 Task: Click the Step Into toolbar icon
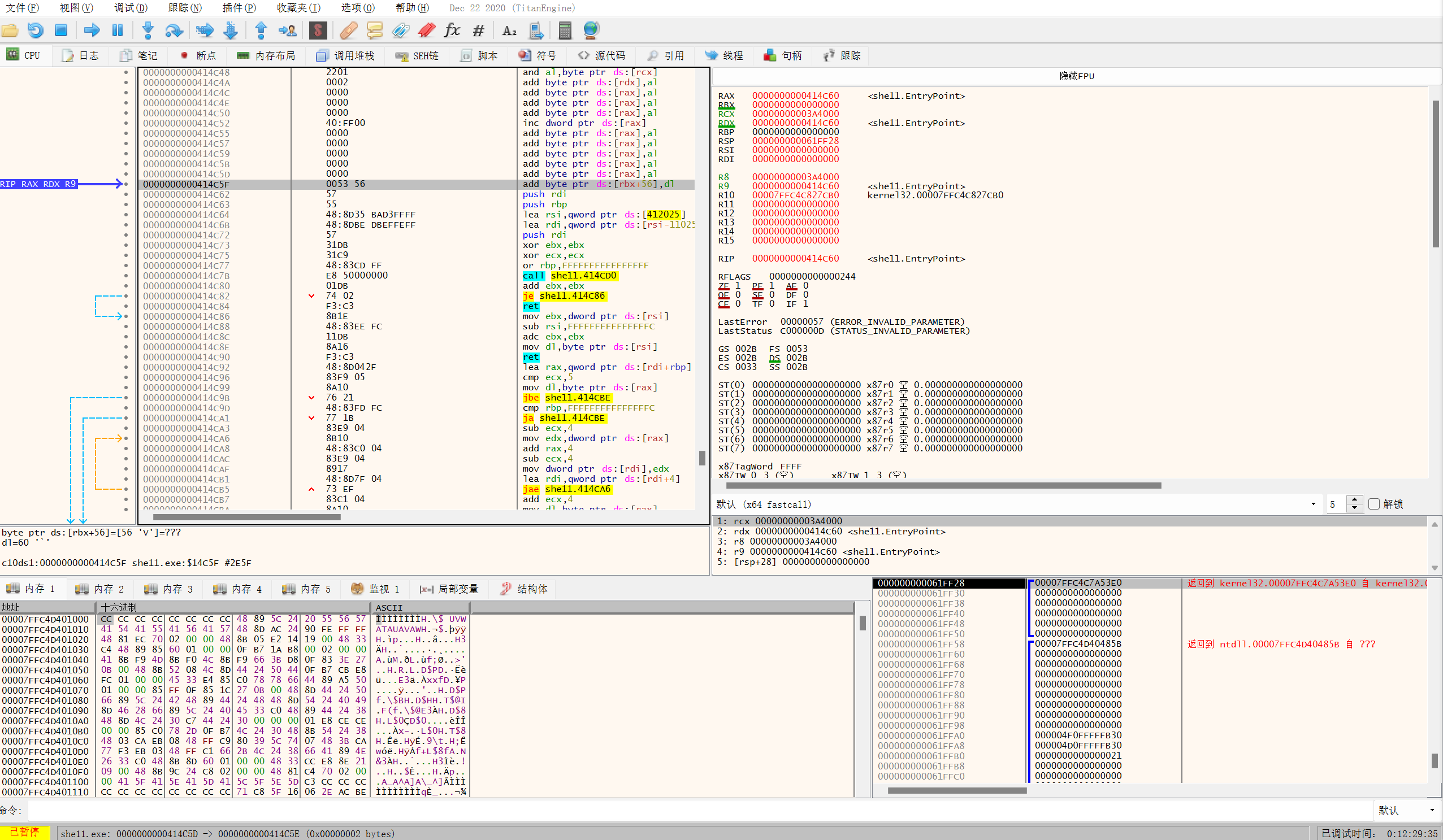pyautogui.click(x=148, y=31)
